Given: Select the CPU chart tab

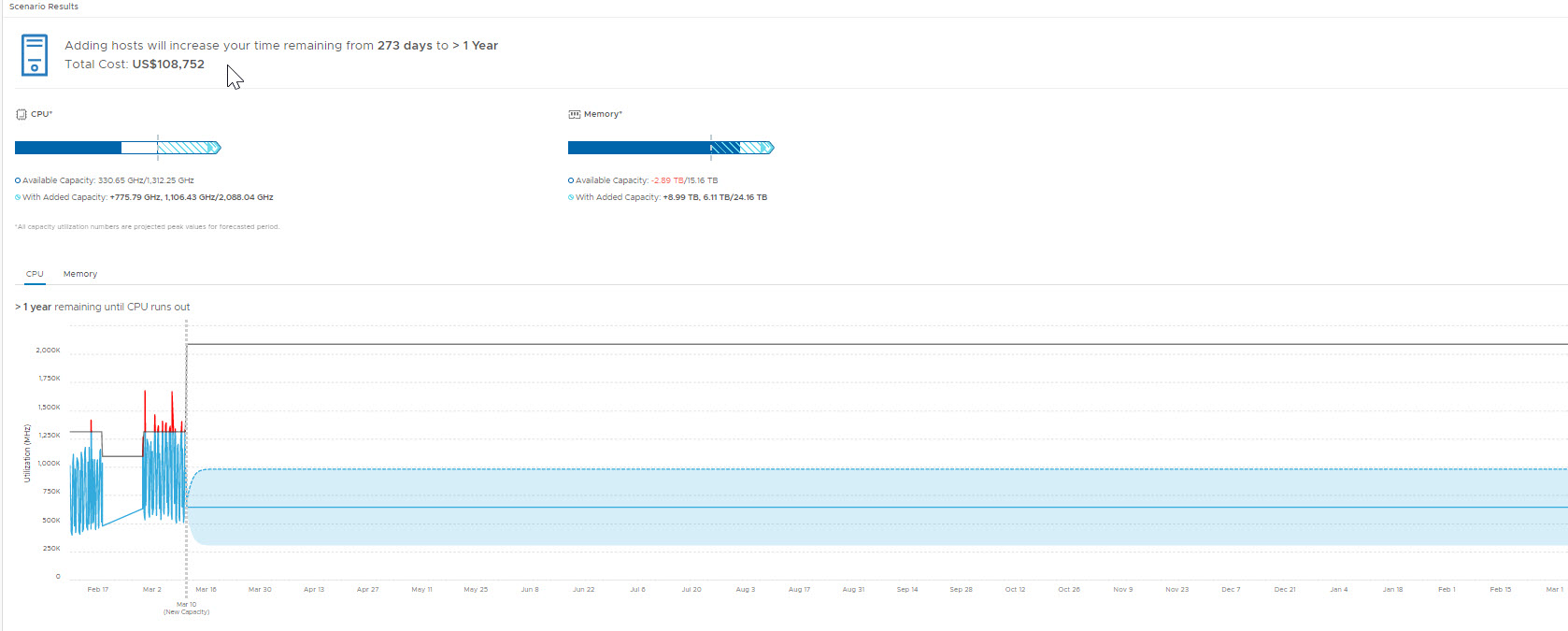Looking at the screenshot, I should point(35,274).
